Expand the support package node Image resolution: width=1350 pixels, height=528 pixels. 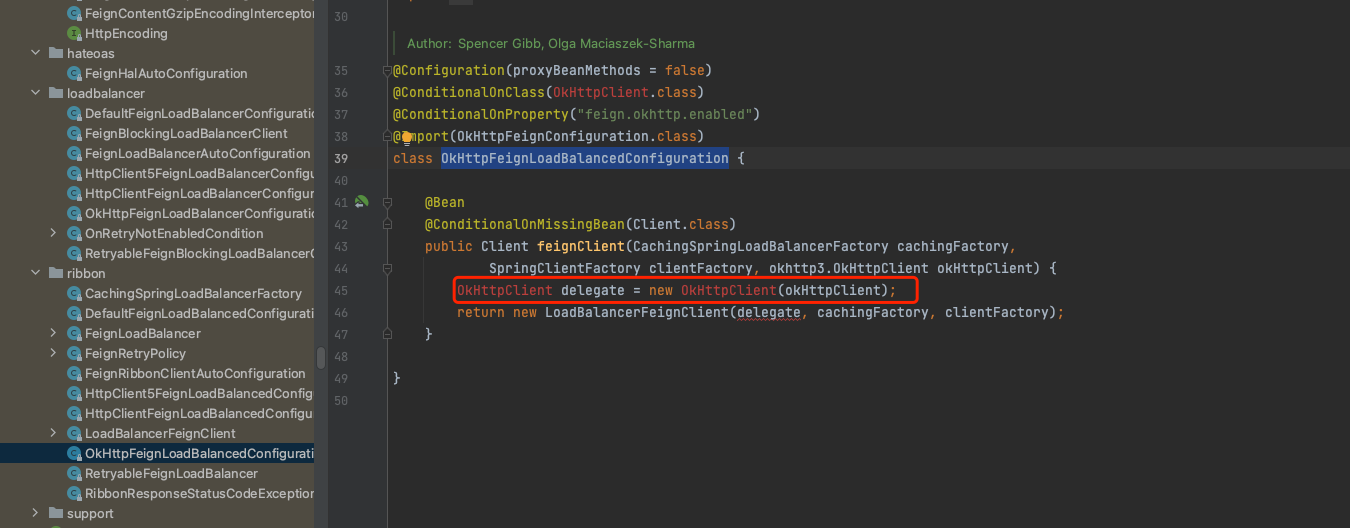[35, 513]
